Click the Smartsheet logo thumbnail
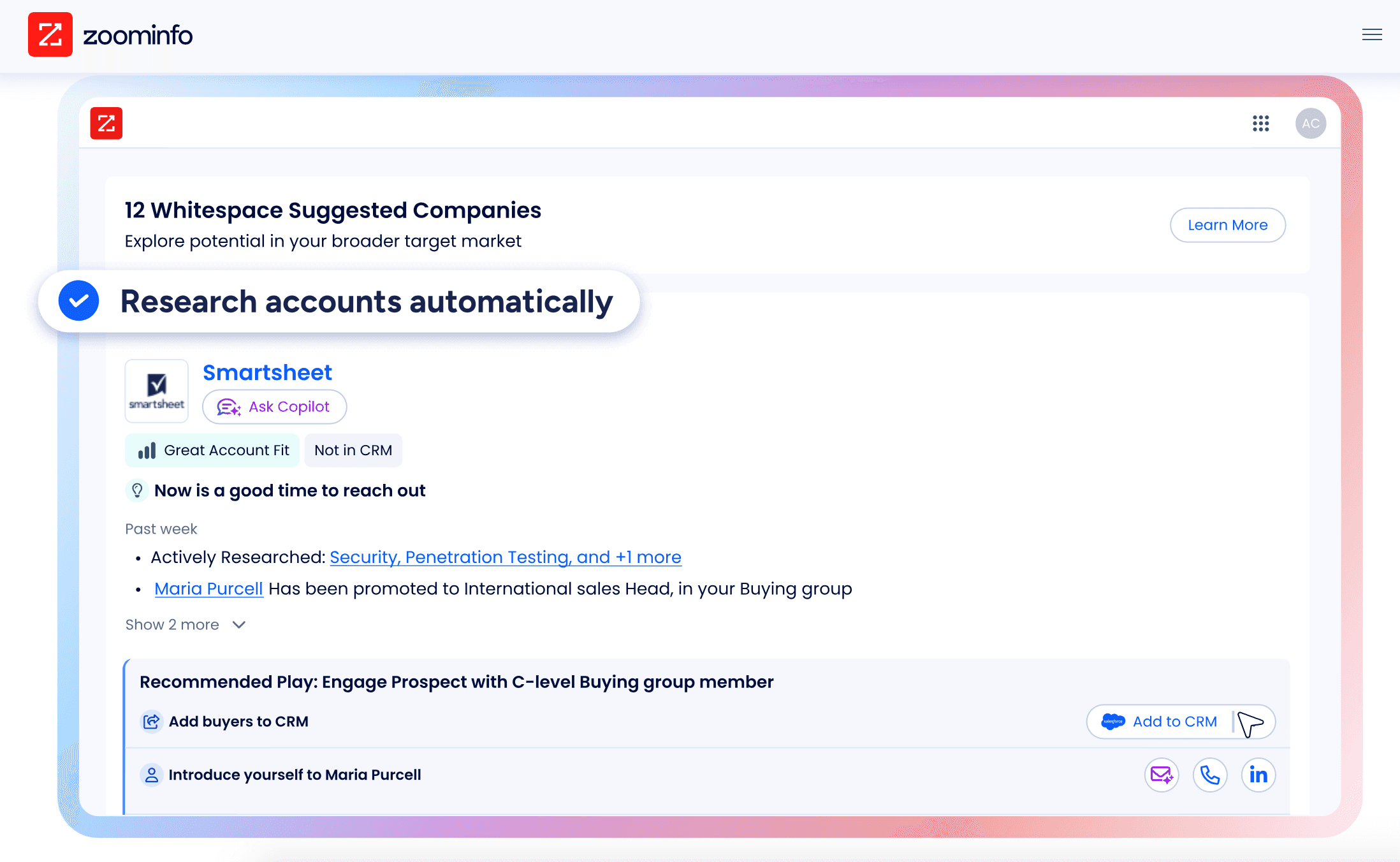 pyautogui.click(x=156, y=390)
